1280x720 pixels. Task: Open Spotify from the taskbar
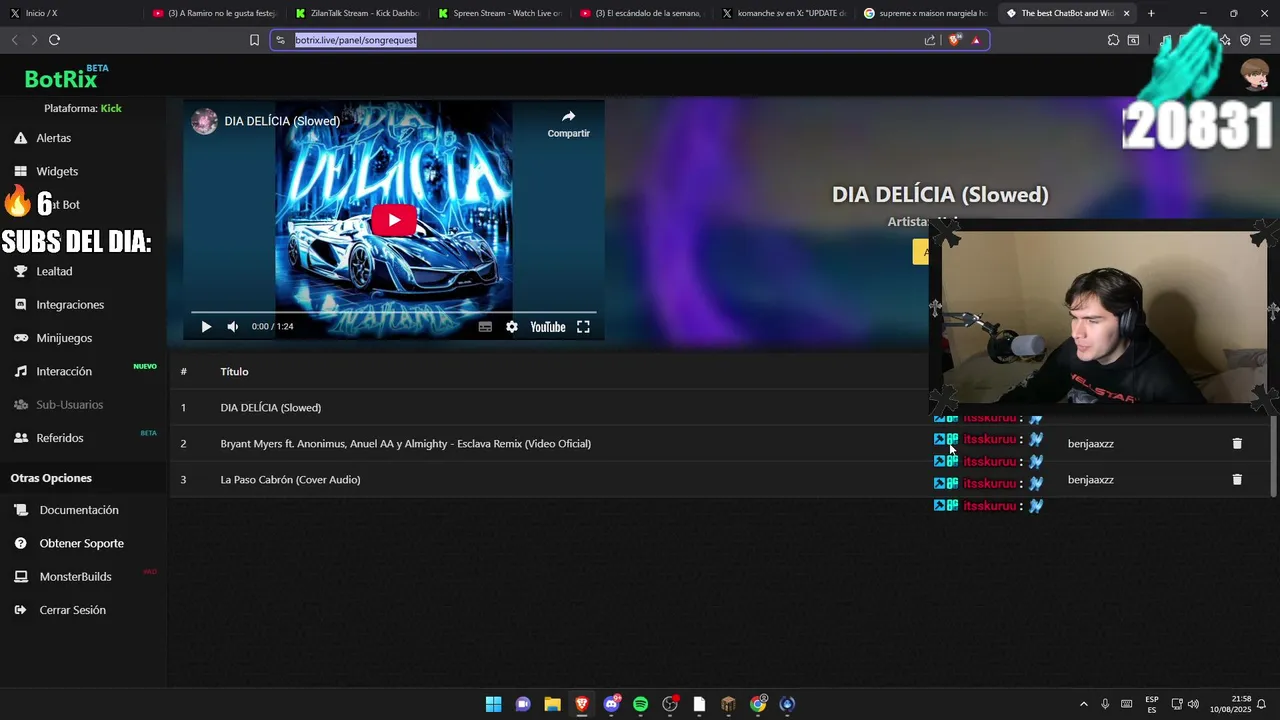(640, 704)
